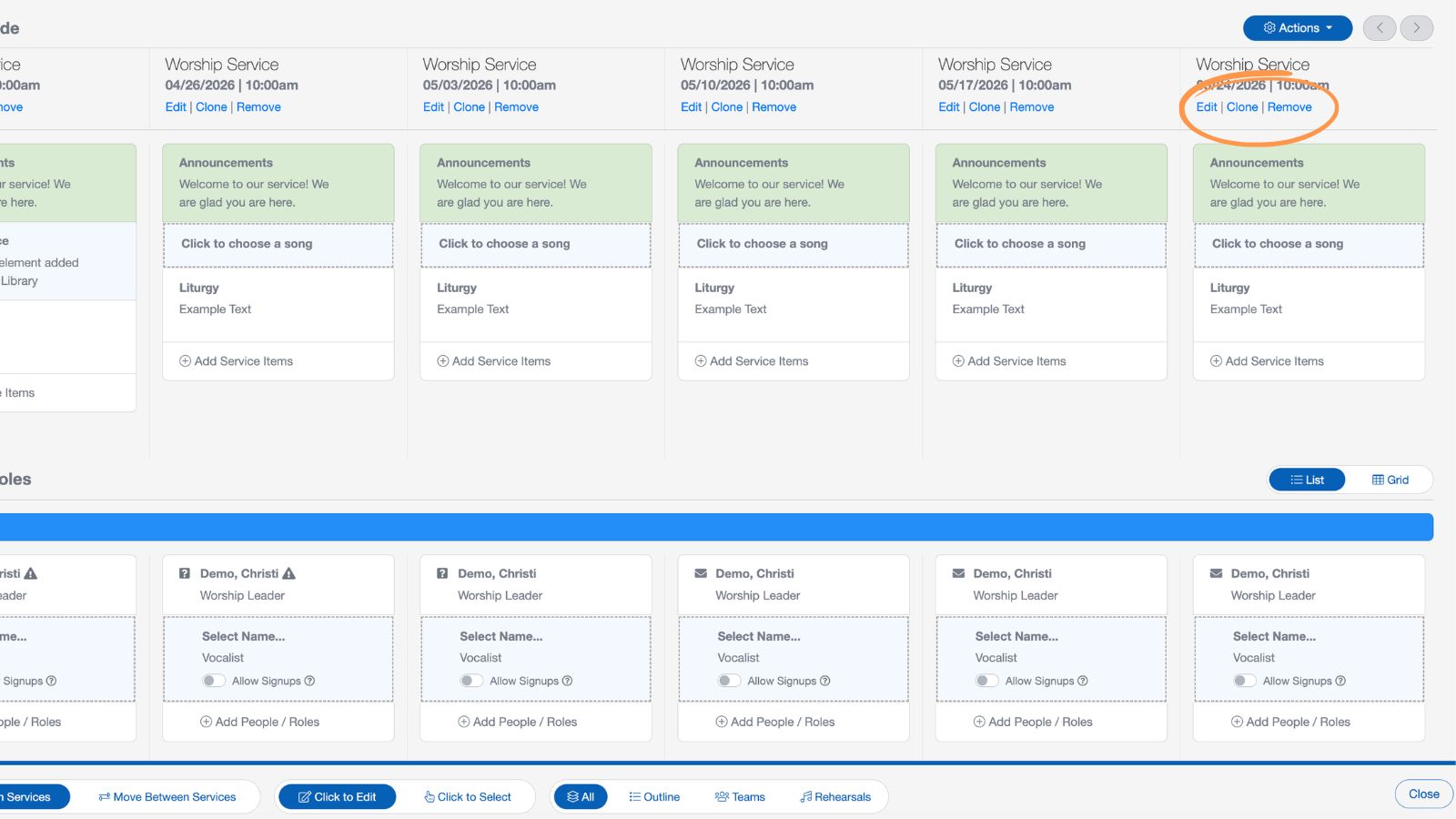This screenshot has width=1456, height=819.
Task: Click the previous arrow beside Actions
Action: coord(1380,28)
